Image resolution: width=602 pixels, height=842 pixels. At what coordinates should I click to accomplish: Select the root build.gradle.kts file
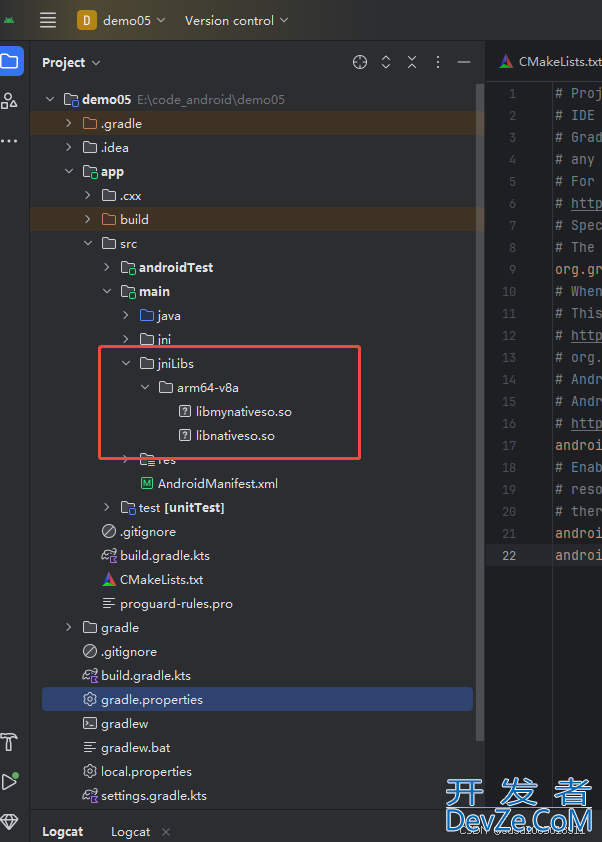point(146,676)
